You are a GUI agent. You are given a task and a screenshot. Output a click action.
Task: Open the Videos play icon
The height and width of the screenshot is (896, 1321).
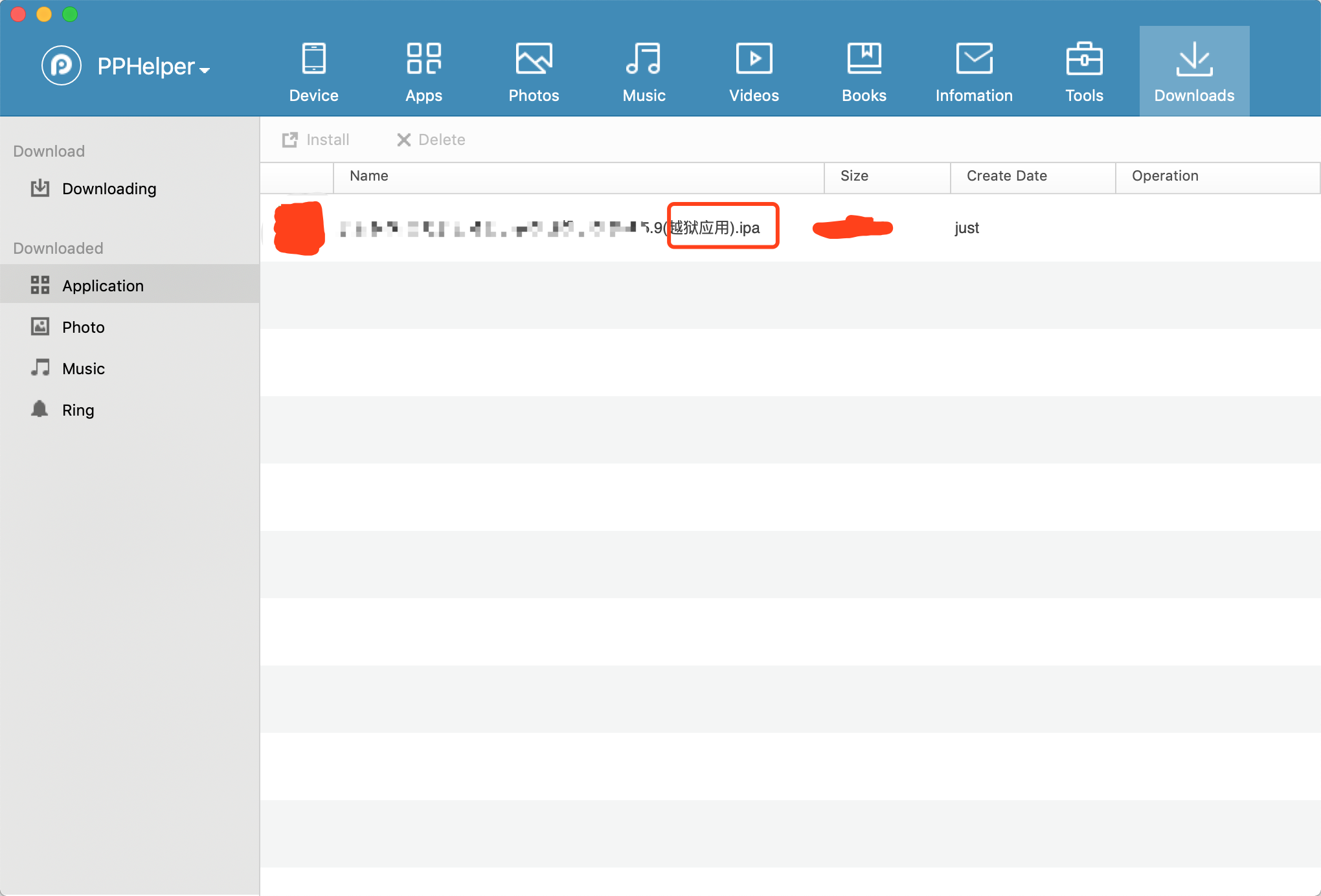click(x=754, y=59)
